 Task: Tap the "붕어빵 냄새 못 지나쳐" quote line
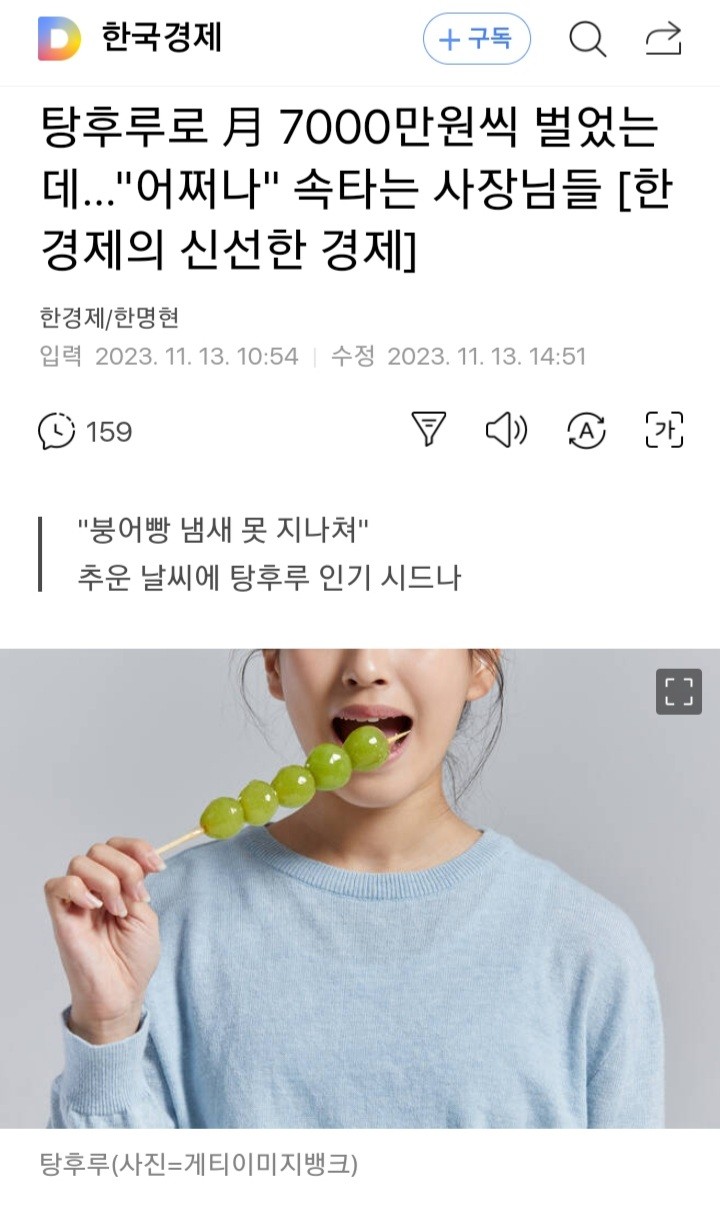point(224,531)
